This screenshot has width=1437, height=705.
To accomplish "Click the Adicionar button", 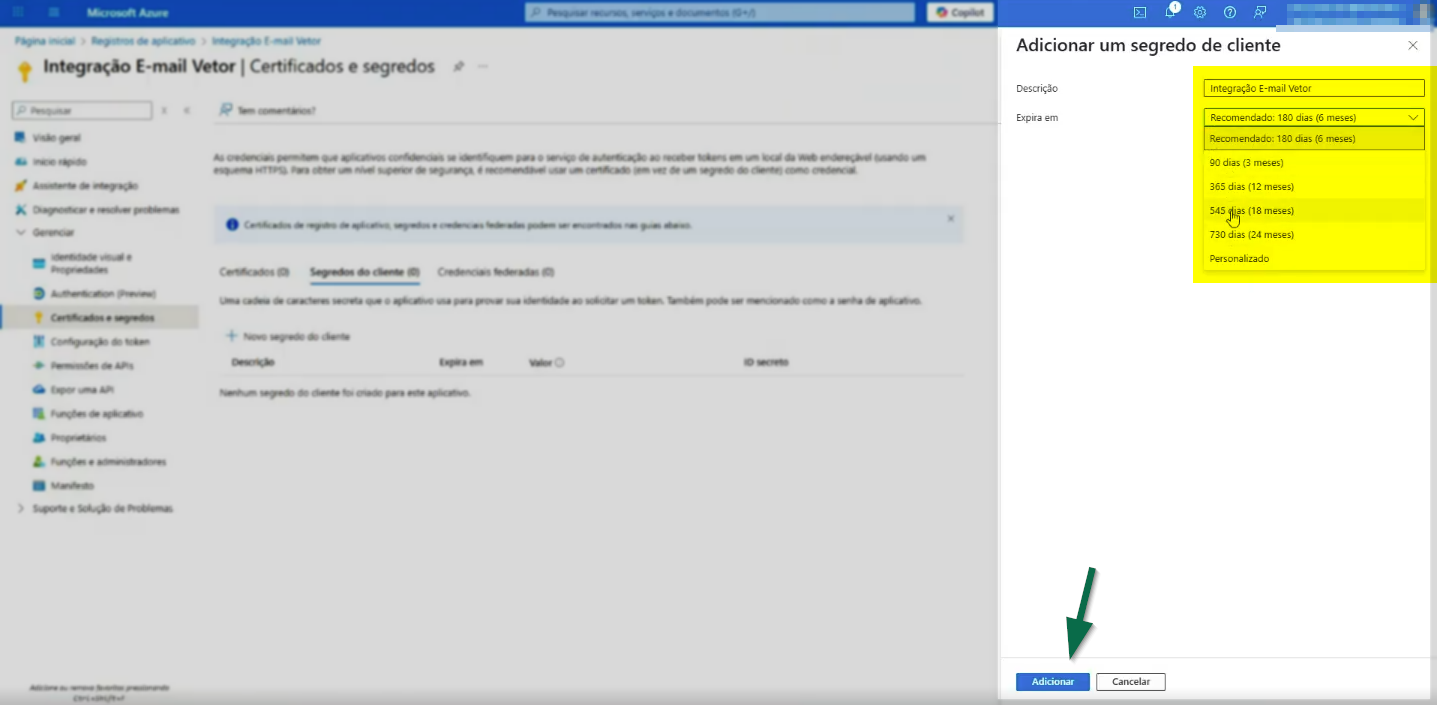I will click(x=1053, y=682).
